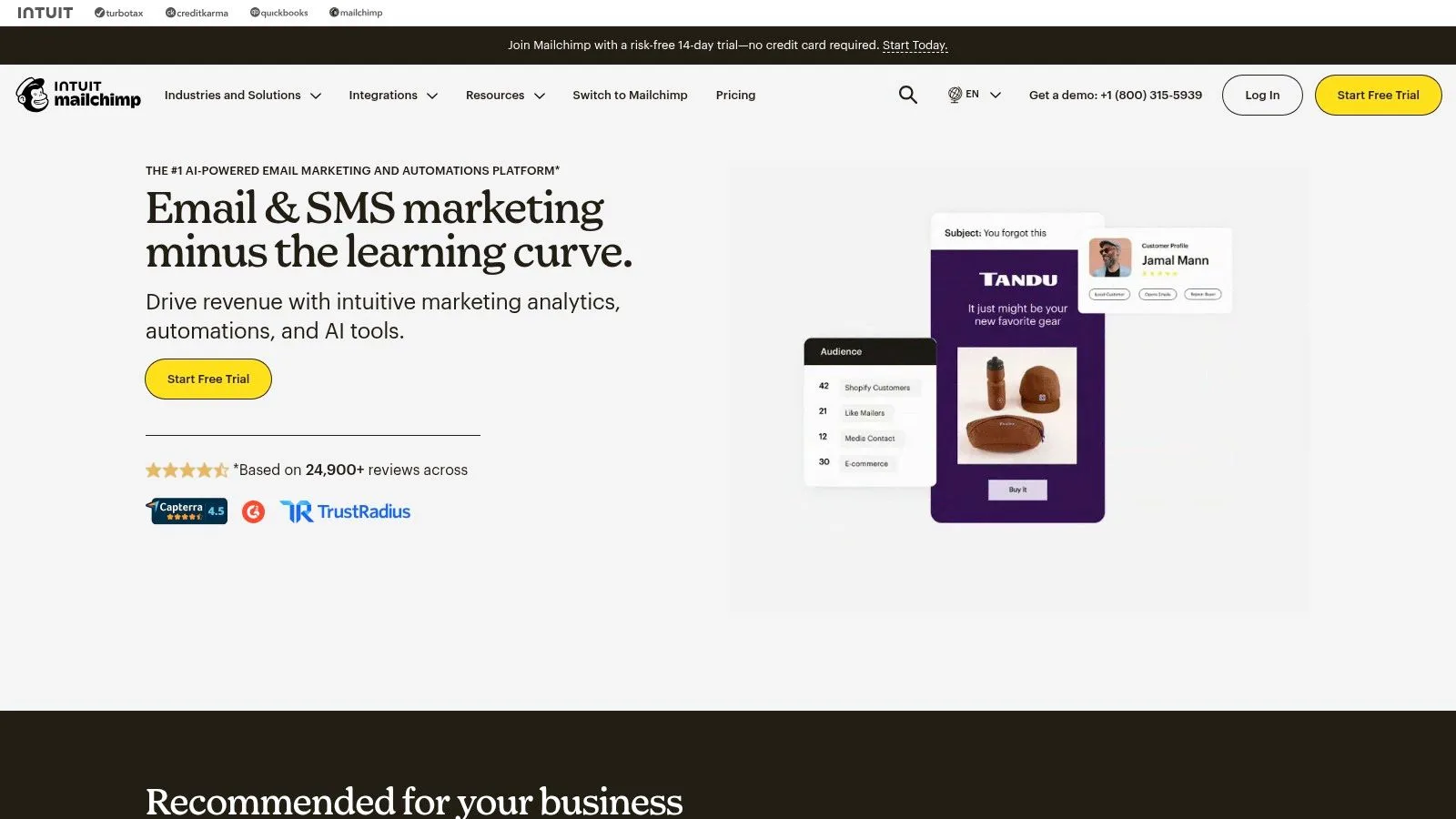Expand the Industries and Solutions menu
Image resolution: width=1456 pixels, height=819 pixels.
click(x=242, y=95)
